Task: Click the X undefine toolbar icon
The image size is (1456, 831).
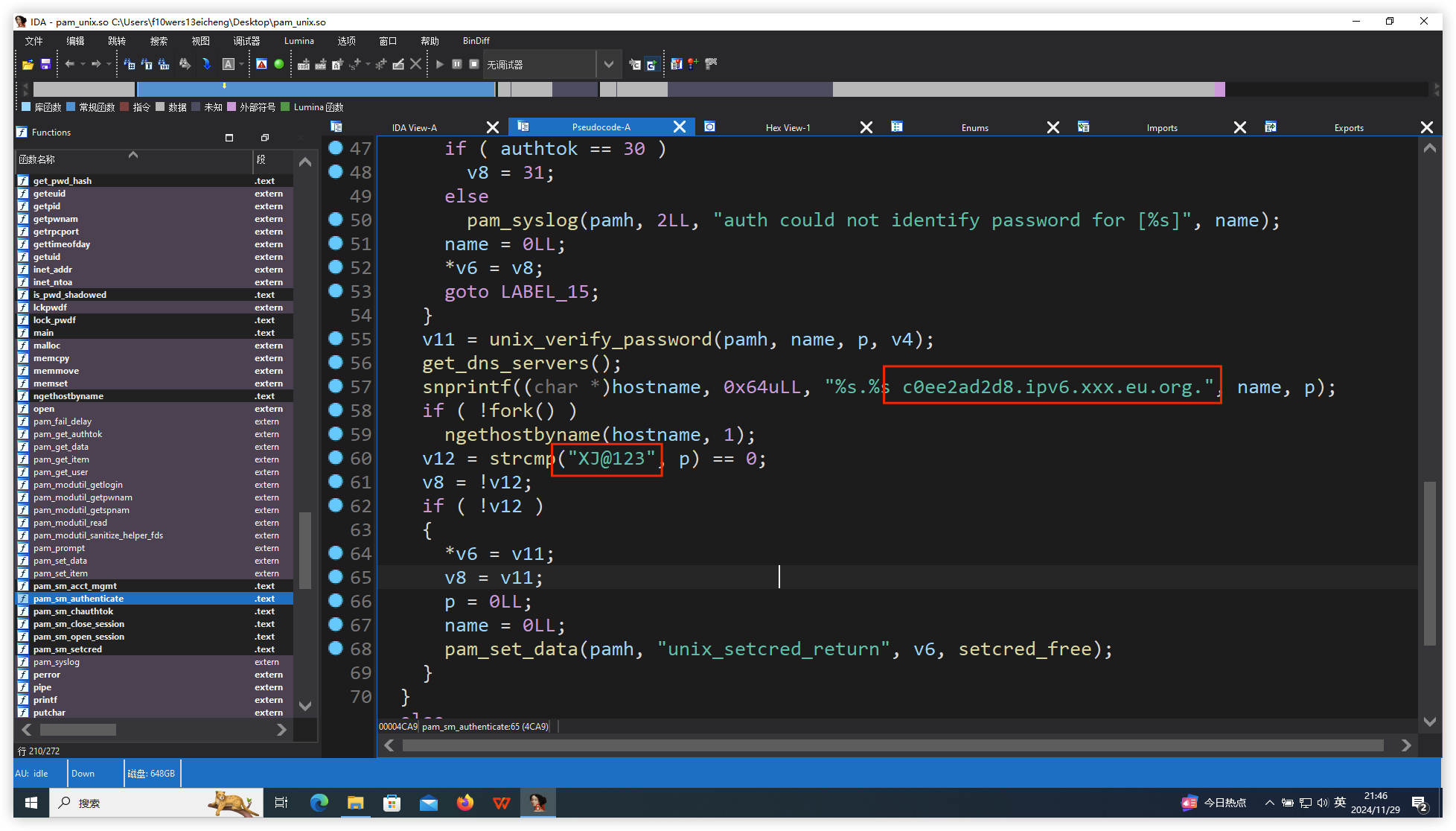Action: (x=416, y=64)
